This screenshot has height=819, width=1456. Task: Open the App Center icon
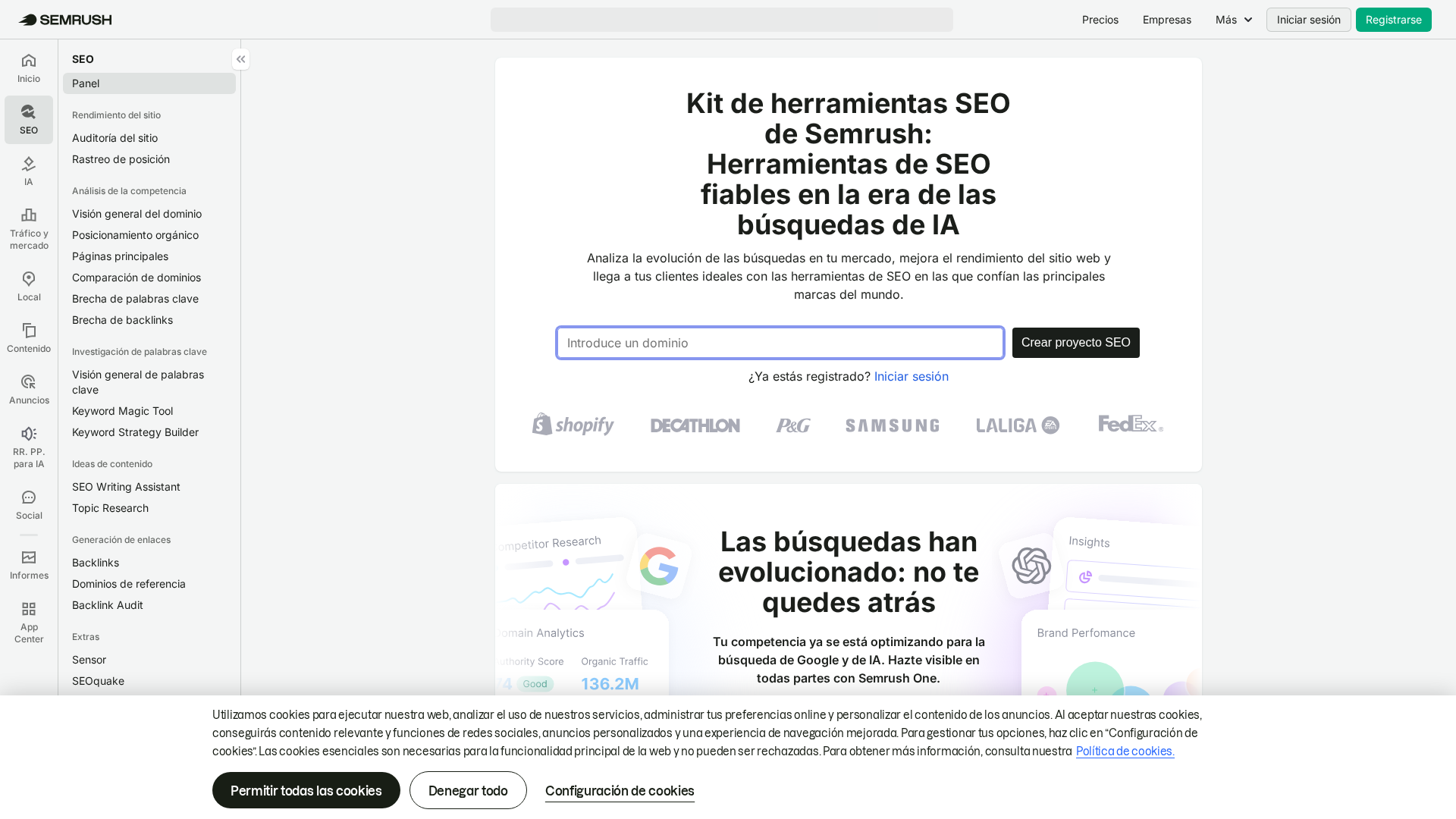point(29,623)
